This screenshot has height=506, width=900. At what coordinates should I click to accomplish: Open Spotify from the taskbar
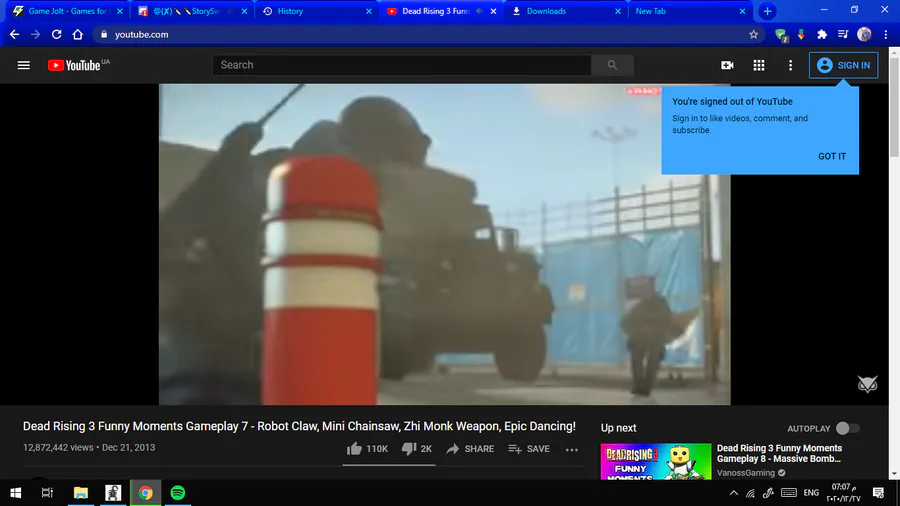pos(178,493)
